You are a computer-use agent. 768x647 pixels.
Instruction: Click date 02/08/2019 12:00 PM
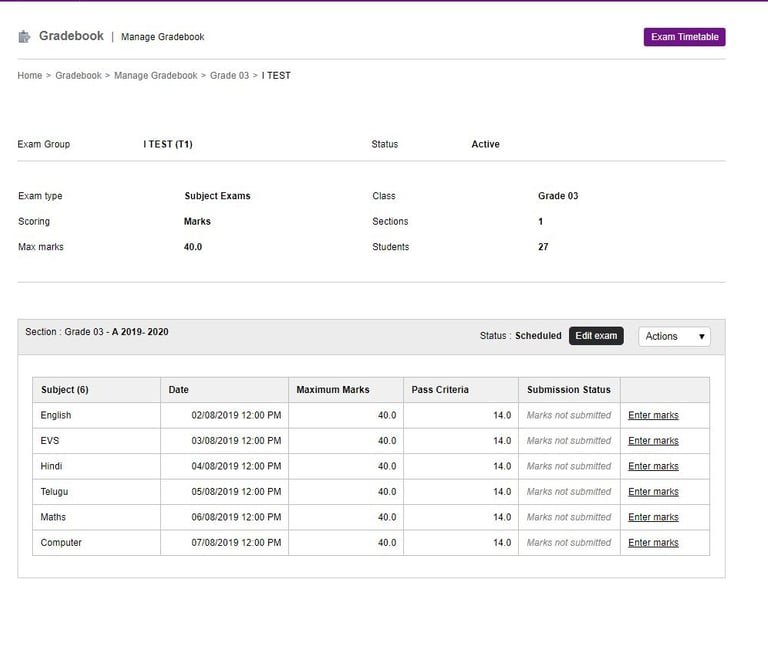tap(236, 415)
